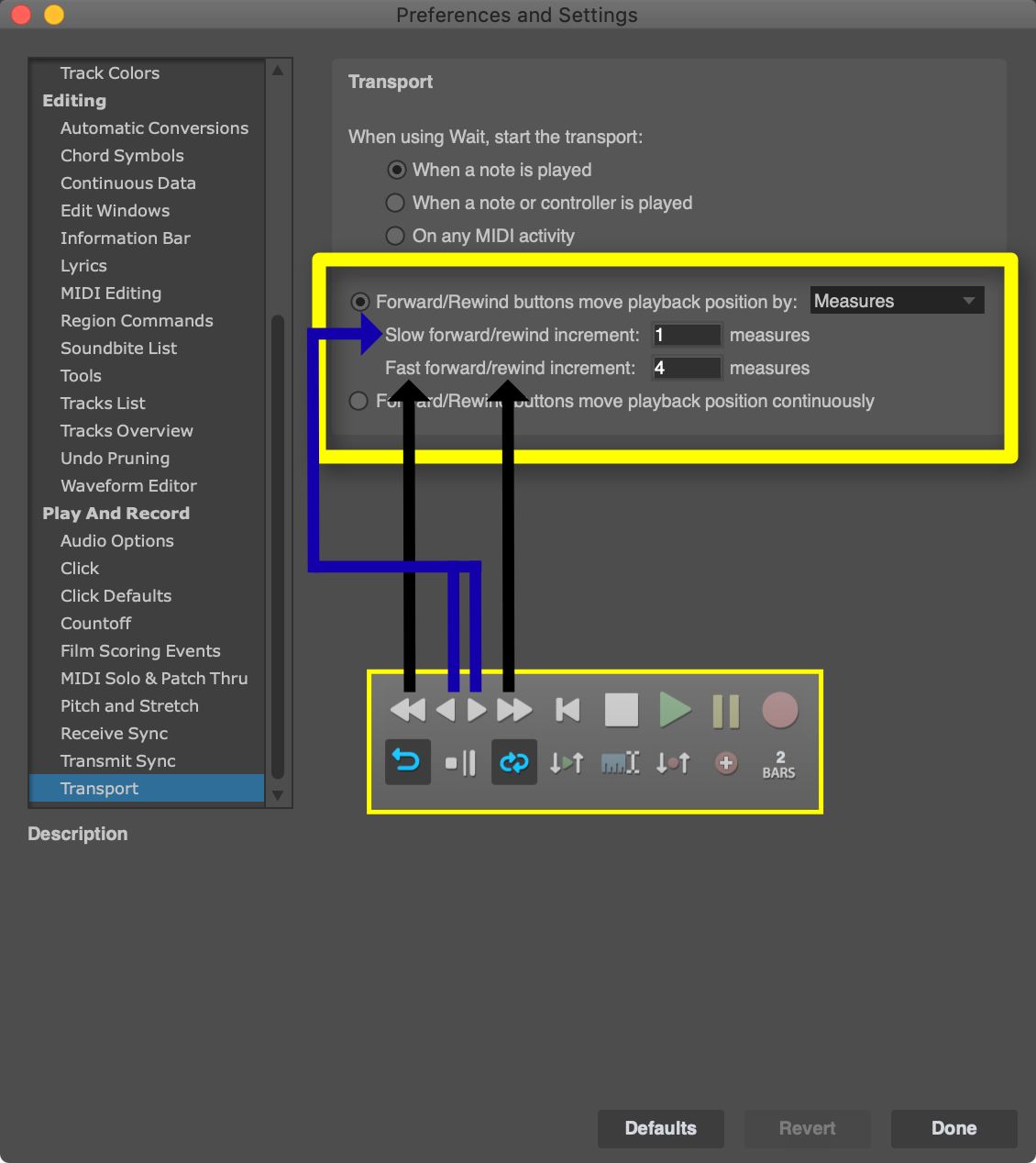The width and height of the screenshot is (1036, 1163).
Task: Select "When a note or controller is played"
Action: (395, 203)
